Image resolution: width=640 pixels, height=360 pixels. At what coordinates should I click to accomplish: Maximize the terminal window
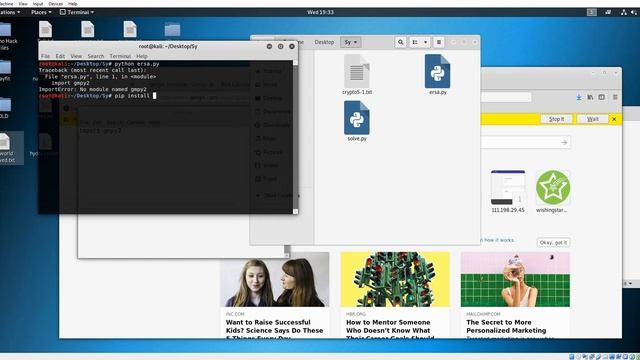280,47
